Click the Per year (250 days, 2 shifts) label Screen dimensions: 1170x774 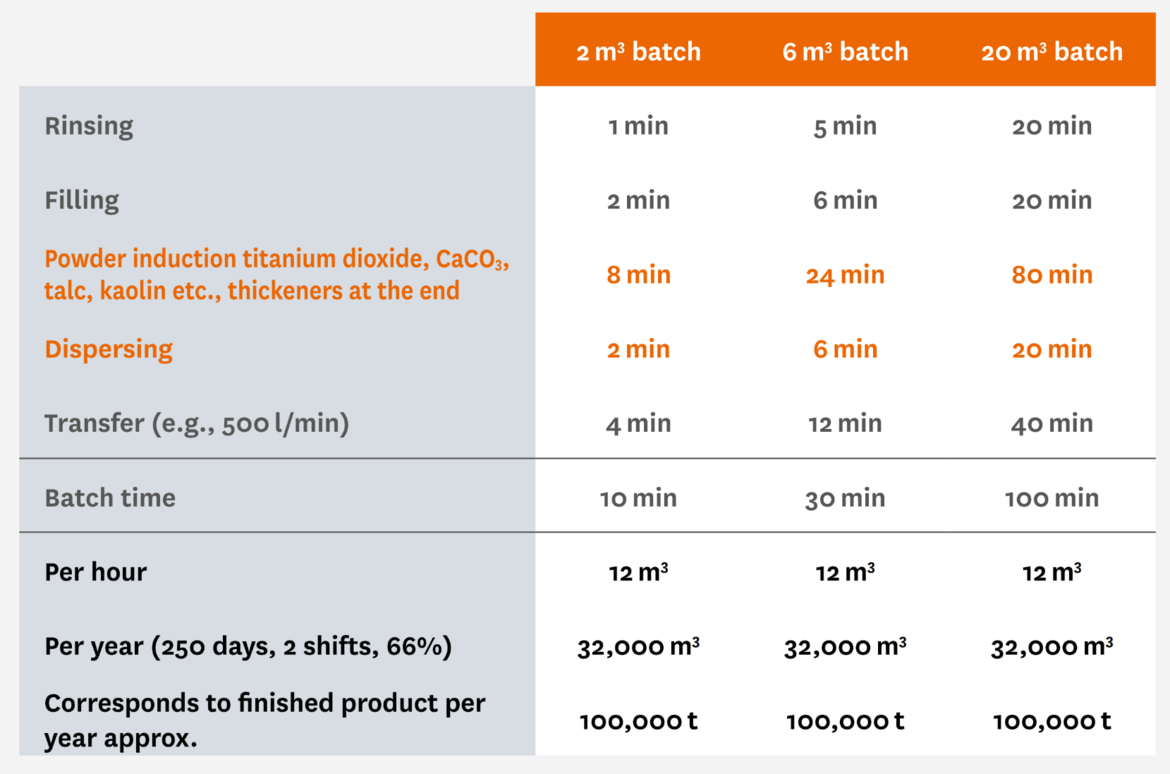tap(248, 646)
